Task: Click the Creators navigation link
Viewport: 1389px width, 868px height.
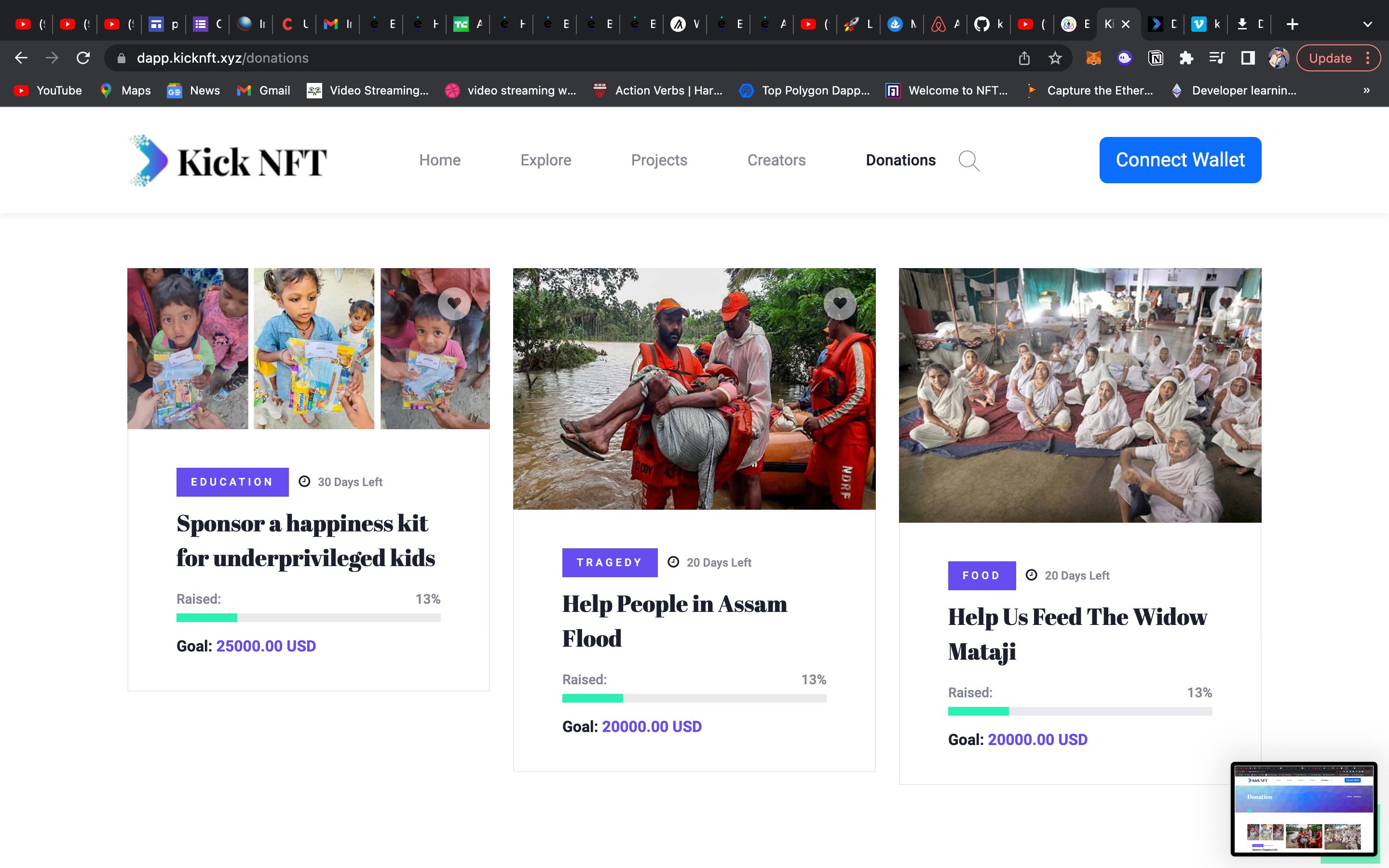Action: coord(777,159)
